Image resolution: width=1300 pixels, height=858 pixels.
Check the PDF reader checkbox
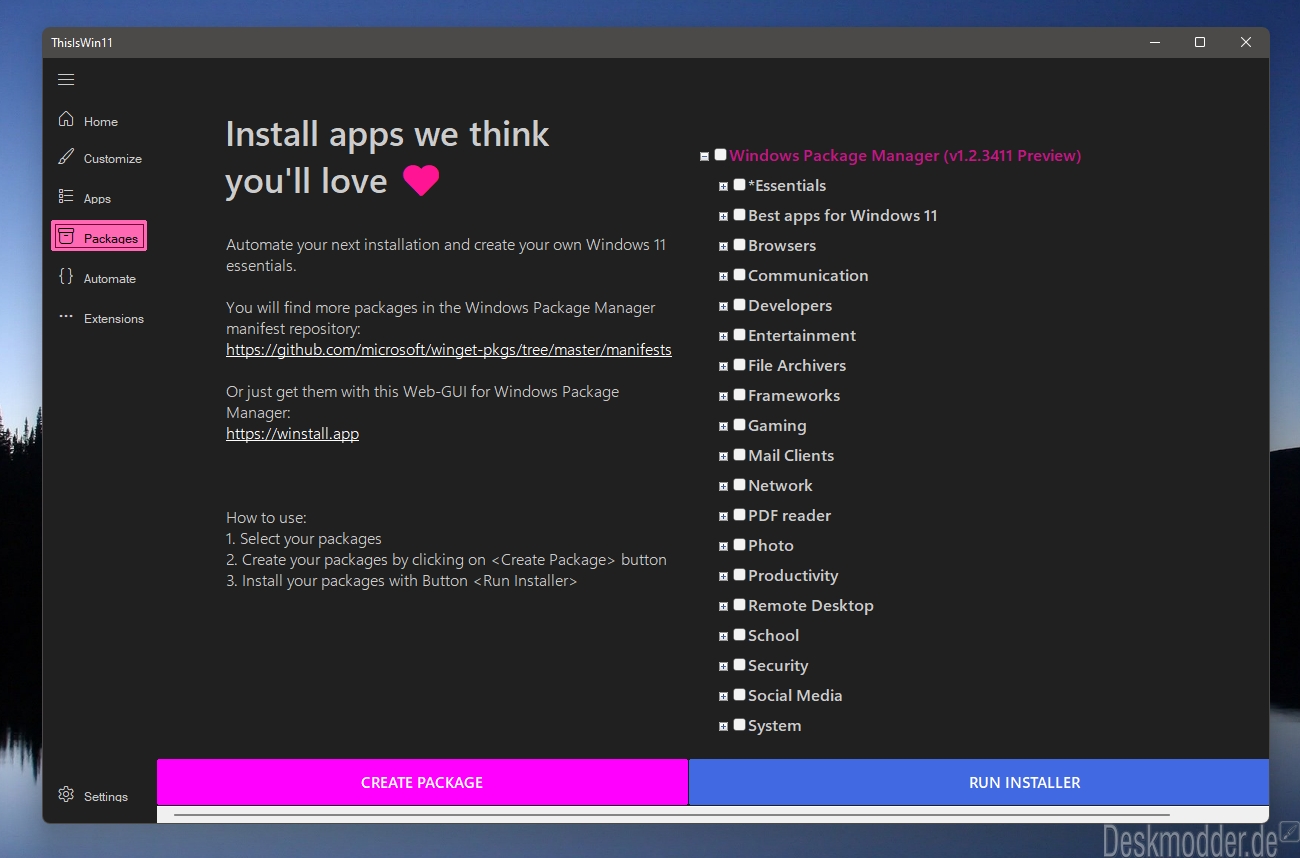739,515
